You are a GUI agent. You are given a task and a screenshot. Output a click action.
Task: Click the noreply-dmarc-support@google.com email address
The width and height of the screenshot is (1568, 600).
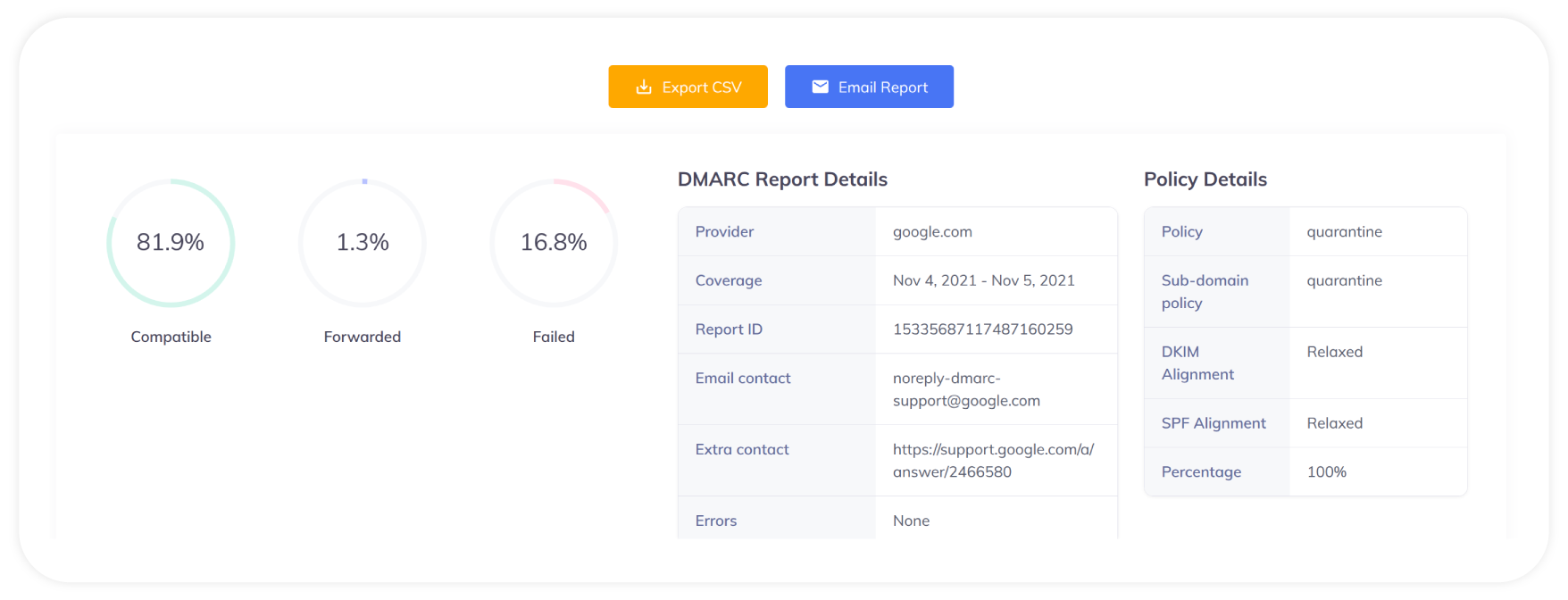pos(966,389)
